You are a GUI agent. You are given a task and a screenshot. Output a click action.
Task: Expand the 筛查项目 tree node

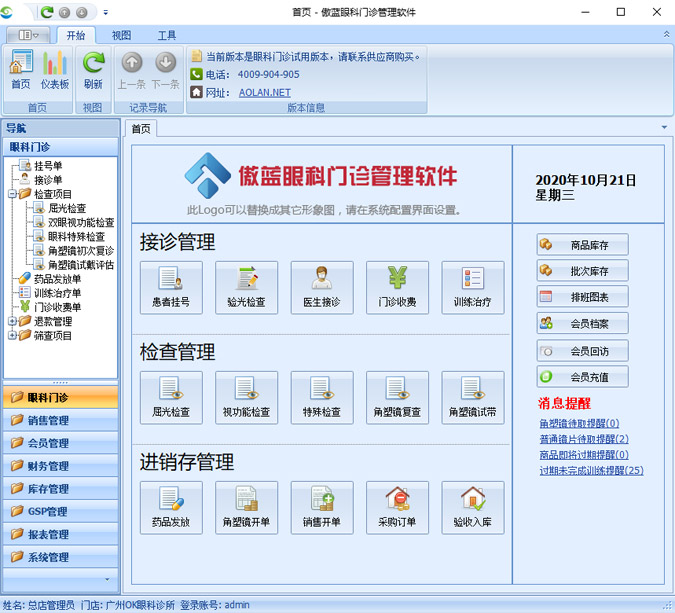coord(12,336)
